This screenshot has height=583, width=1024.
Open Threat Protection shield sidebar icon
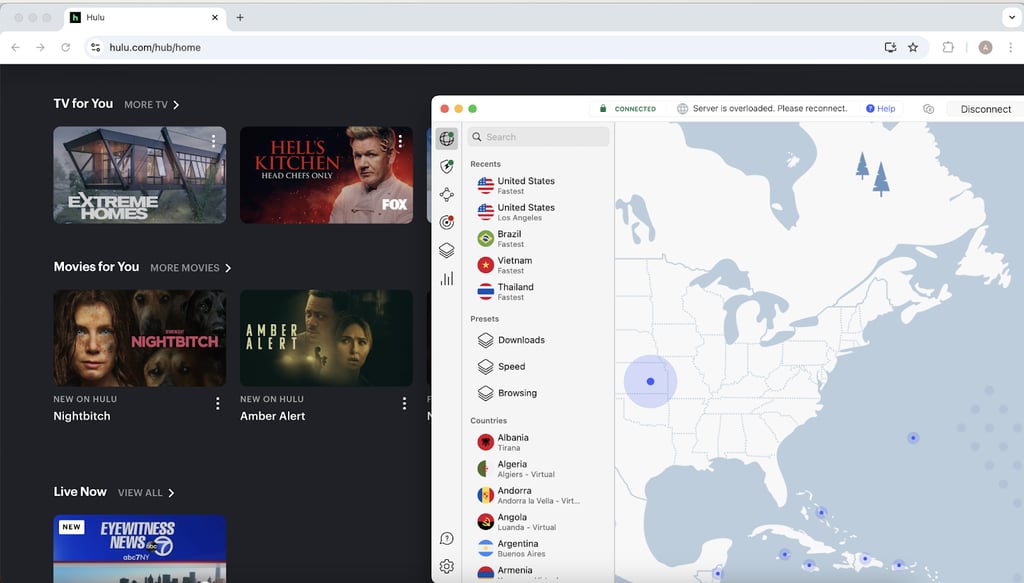[447, 166]
